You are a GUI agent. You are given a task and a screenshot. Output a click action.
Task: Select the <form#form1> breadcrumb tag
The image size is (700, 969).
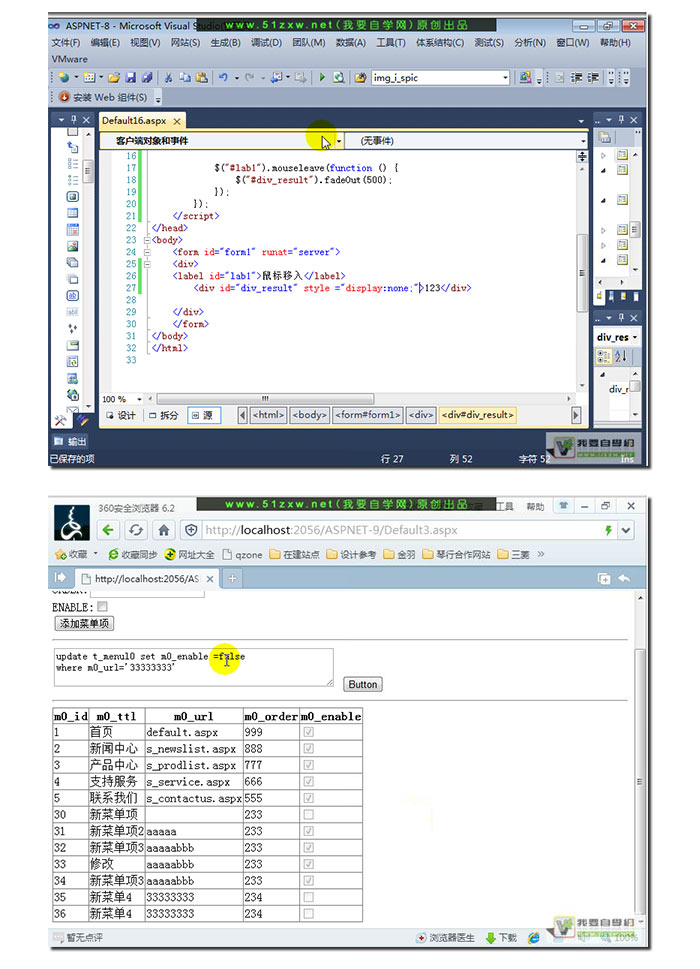(x=368, y=415)
